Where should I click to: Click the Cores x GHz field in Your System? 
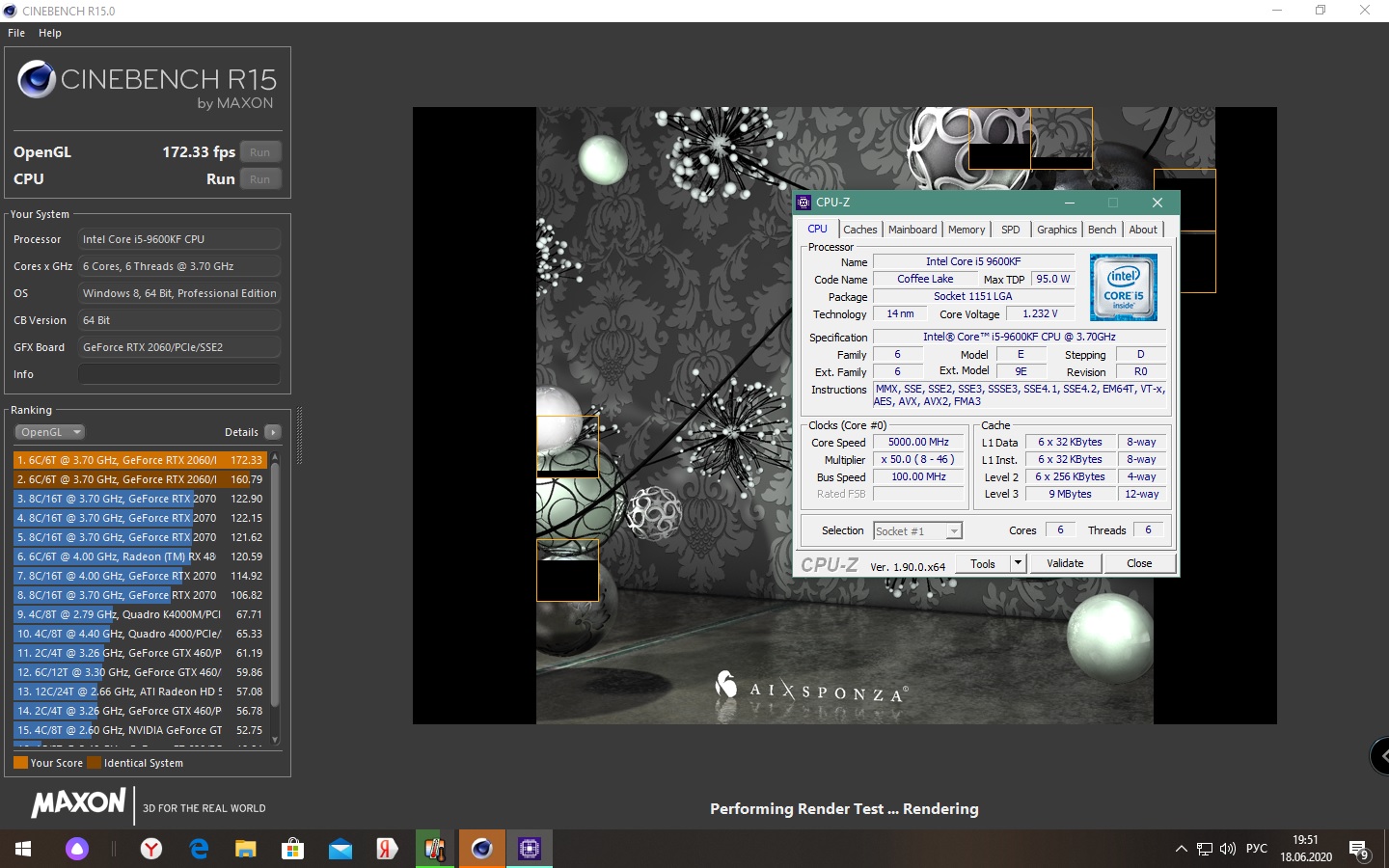click(x=179, y=266)
